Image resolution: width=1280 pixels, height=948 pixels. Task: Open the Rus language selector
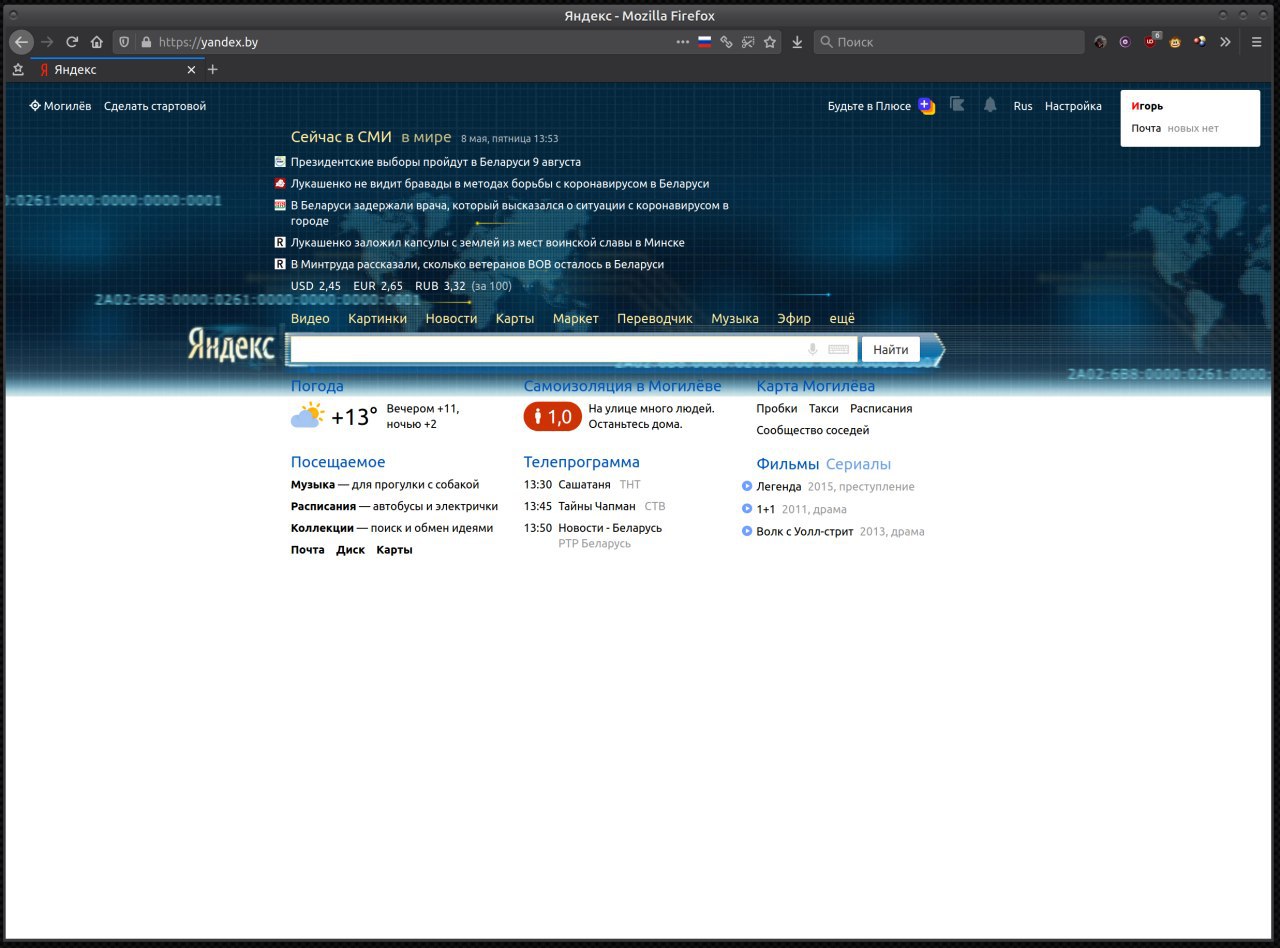coord(1023,106)
